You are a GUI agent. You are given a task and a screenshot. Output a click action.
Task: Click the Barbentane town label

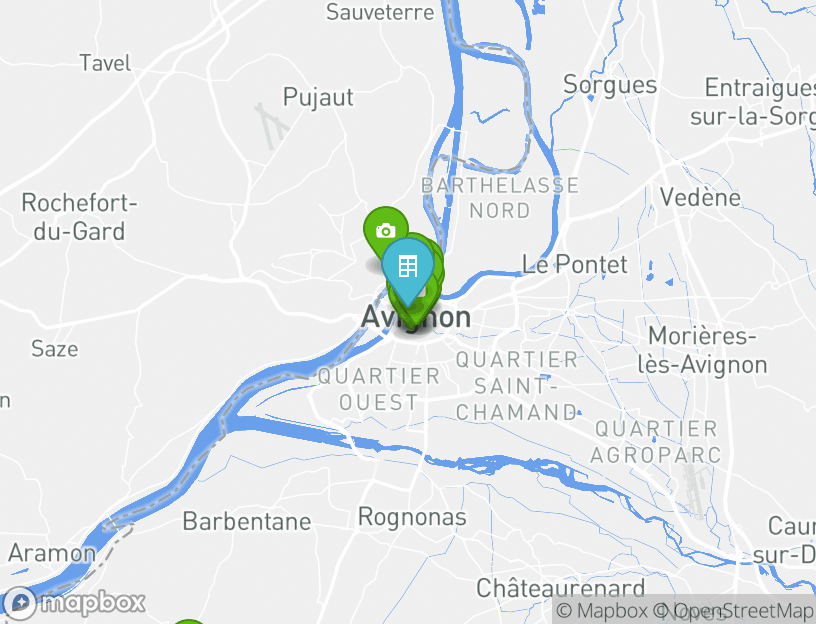tap(247, 521)
